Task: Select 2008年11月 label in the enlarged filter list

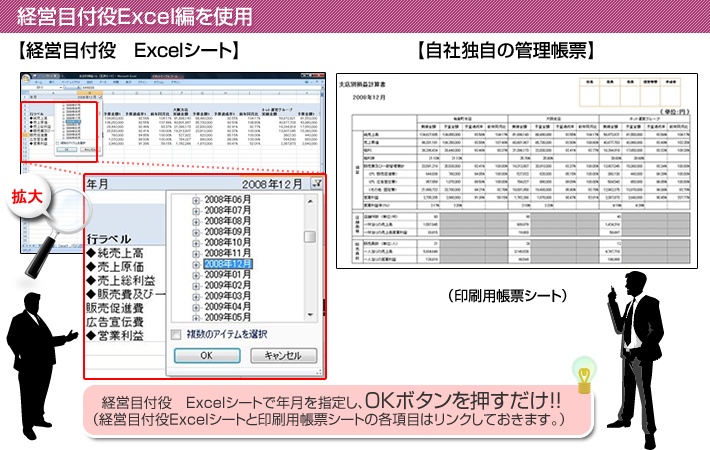Action: click(x=227, y=253)
